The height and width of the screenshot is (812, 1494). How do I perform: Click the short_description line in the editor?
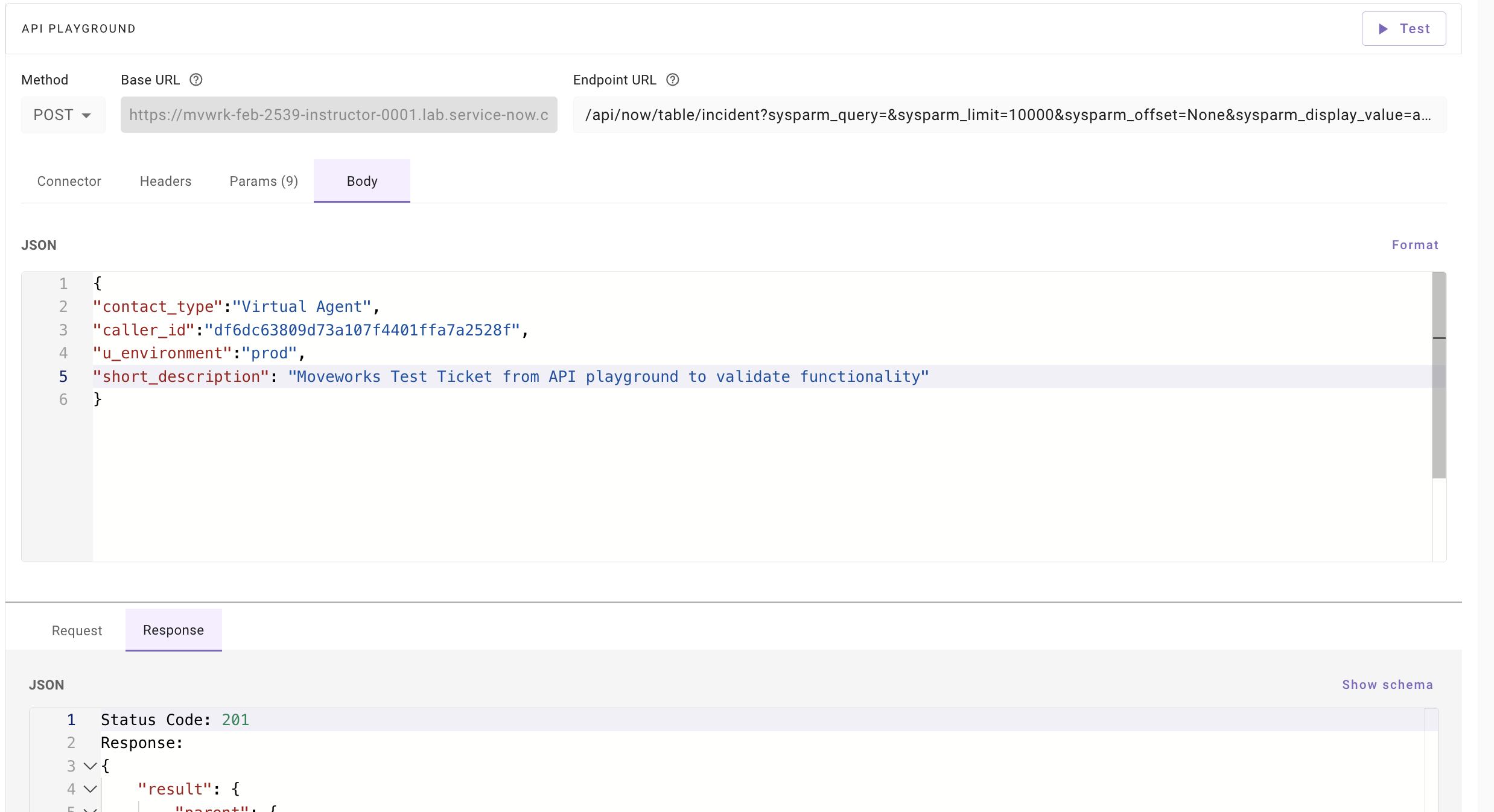click(510, 376)
